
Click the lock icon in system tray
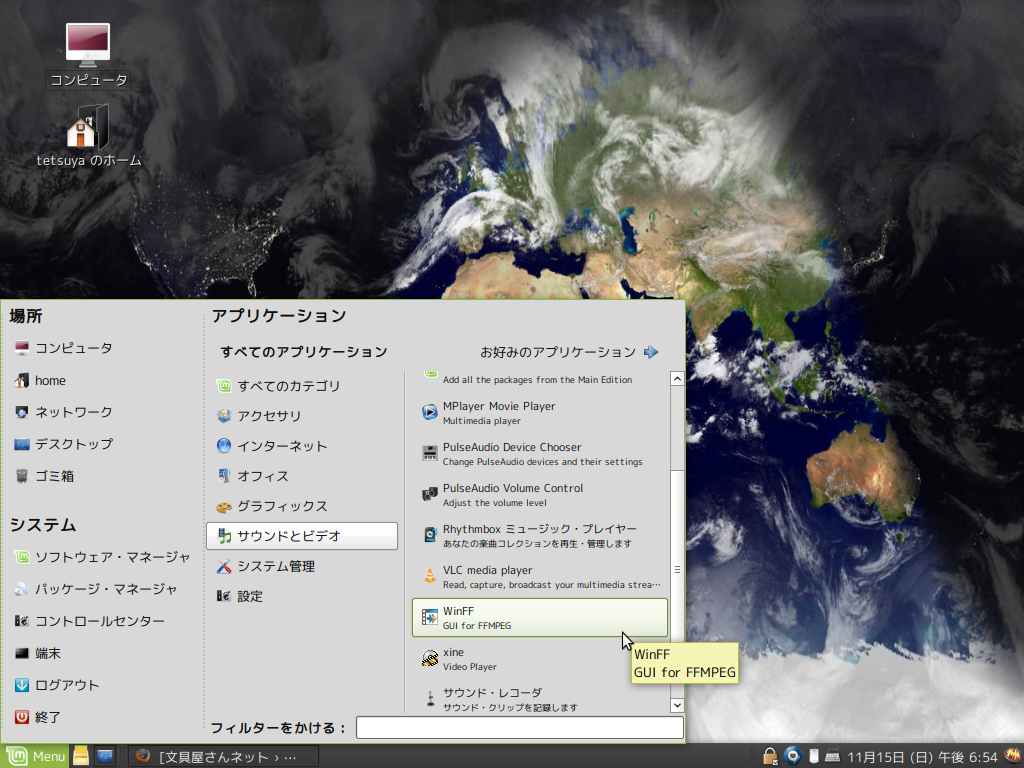click(770, 756)
